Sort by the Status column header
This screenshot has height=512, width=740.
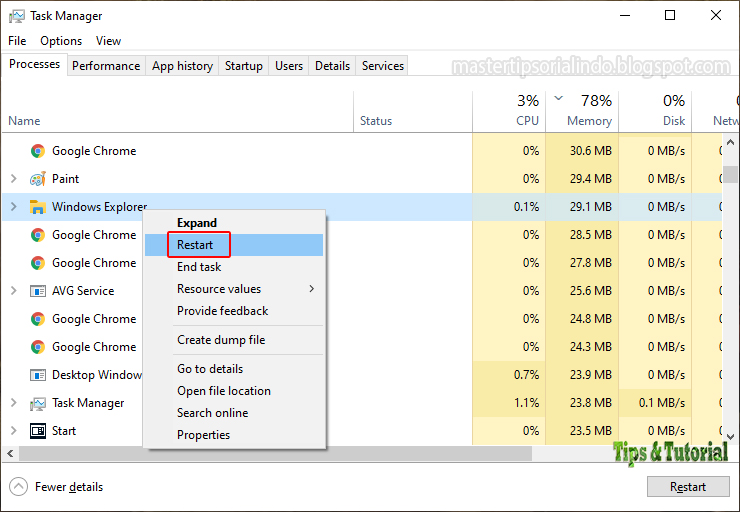tap(413, 112)
